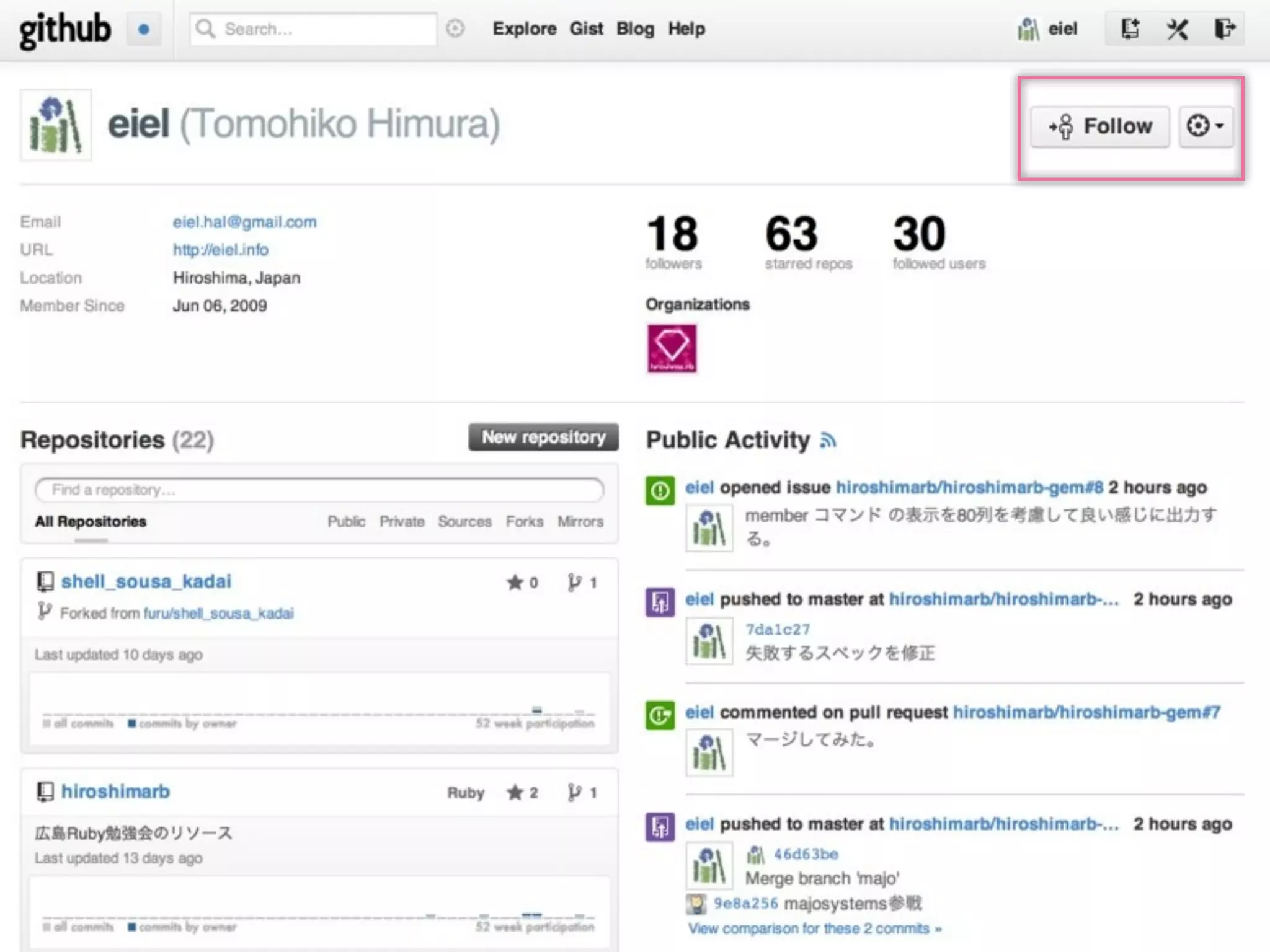Click the hiroshima.rb organization logo
1270x952 pixels.
tap(672, 349)
